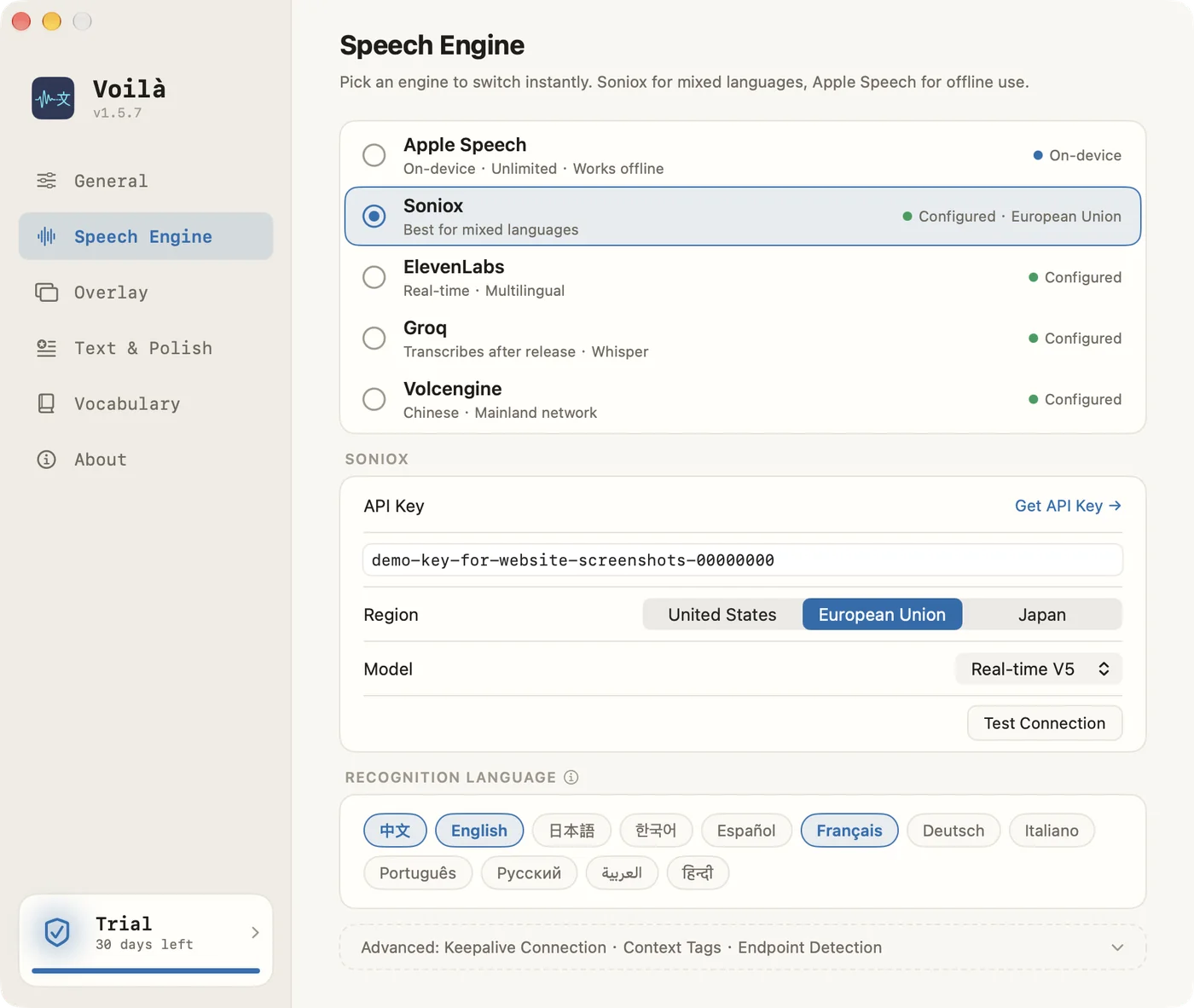
Task: Select the Groq radio button
Action: click(x=374, y=339)
